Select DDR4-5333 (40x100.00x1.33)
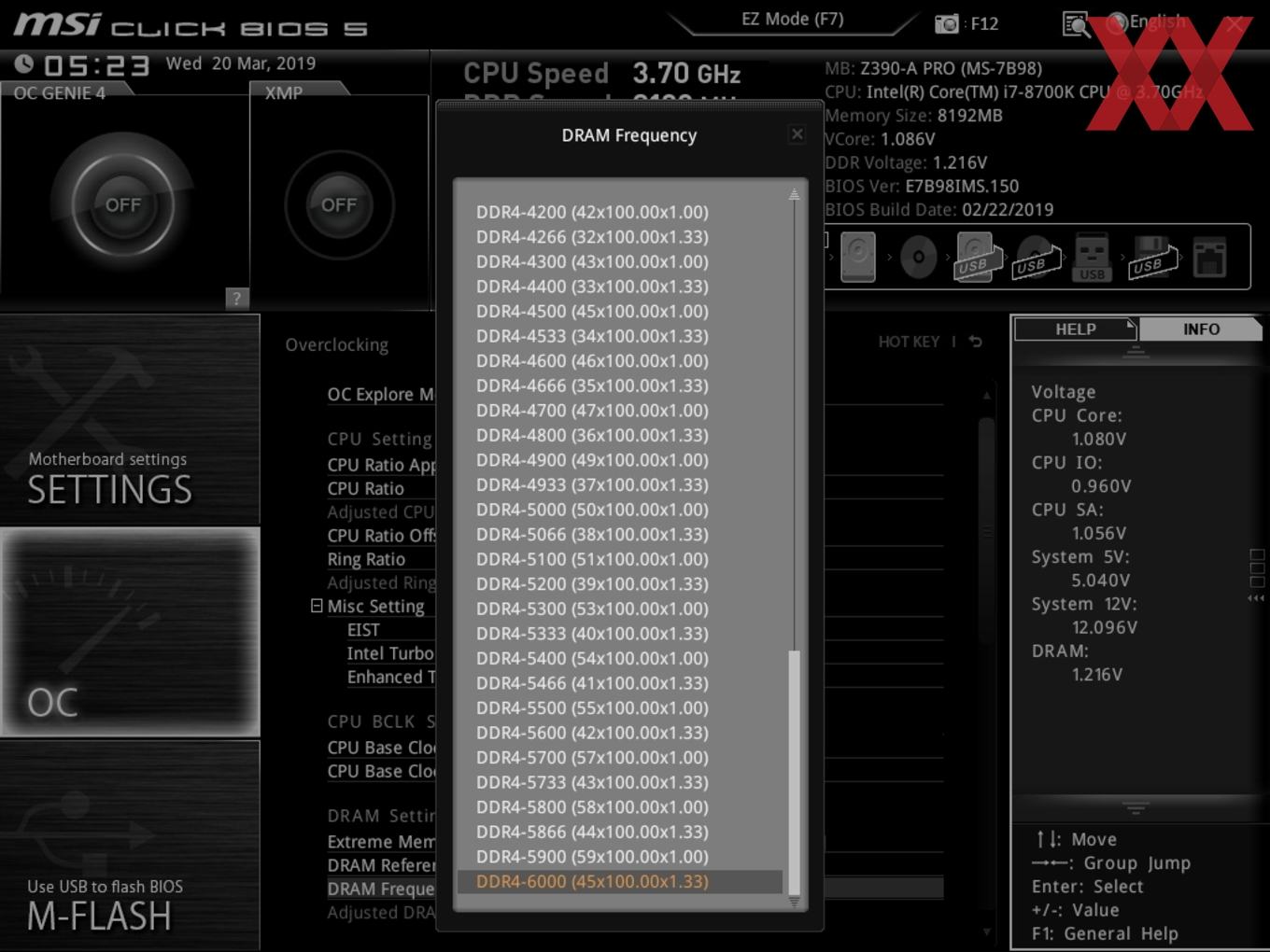Viewport: 1270px width, 952px height. (x=592, y=633)
